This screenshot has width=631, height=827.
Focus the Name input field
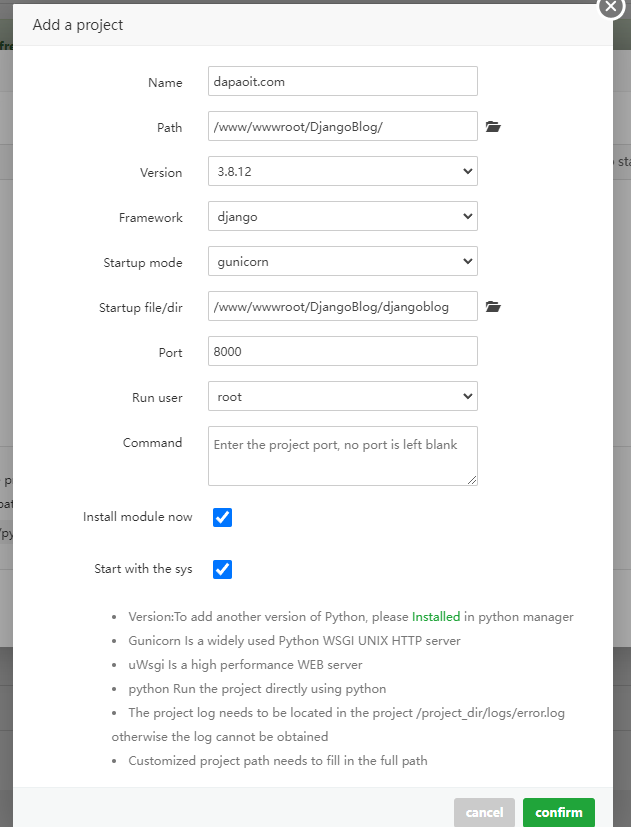[x=342, y=81]
